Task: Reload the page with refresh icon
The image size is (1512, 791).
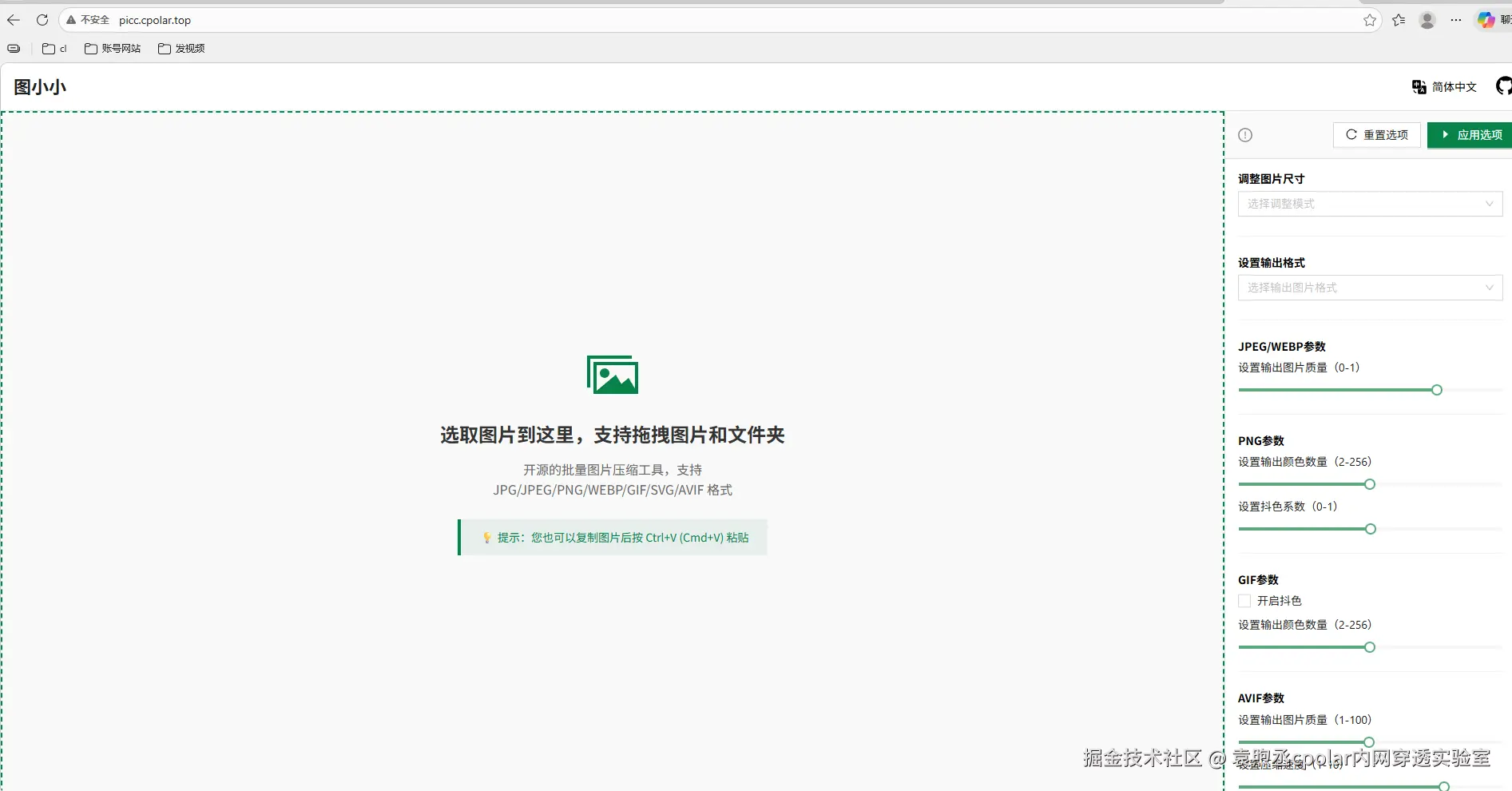Action: pyautogui.click(x=42, y=20)
